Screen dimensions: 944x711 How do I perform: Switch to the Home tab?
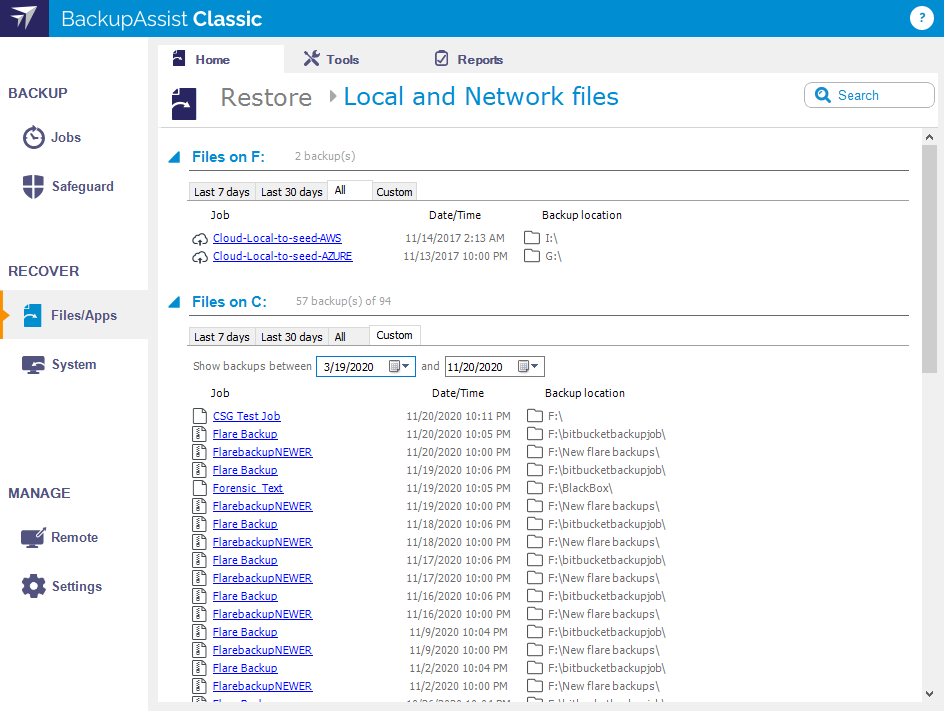coord(221,59)
